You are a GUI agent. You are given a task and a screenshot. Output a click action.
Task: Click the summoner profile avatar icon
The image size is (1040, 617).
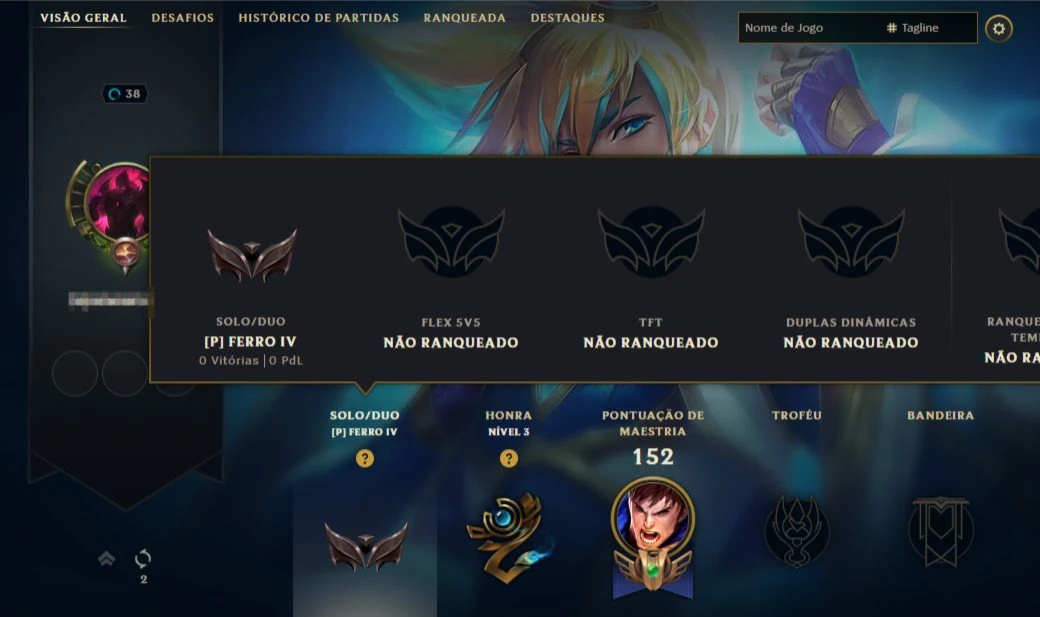point(118,204)
